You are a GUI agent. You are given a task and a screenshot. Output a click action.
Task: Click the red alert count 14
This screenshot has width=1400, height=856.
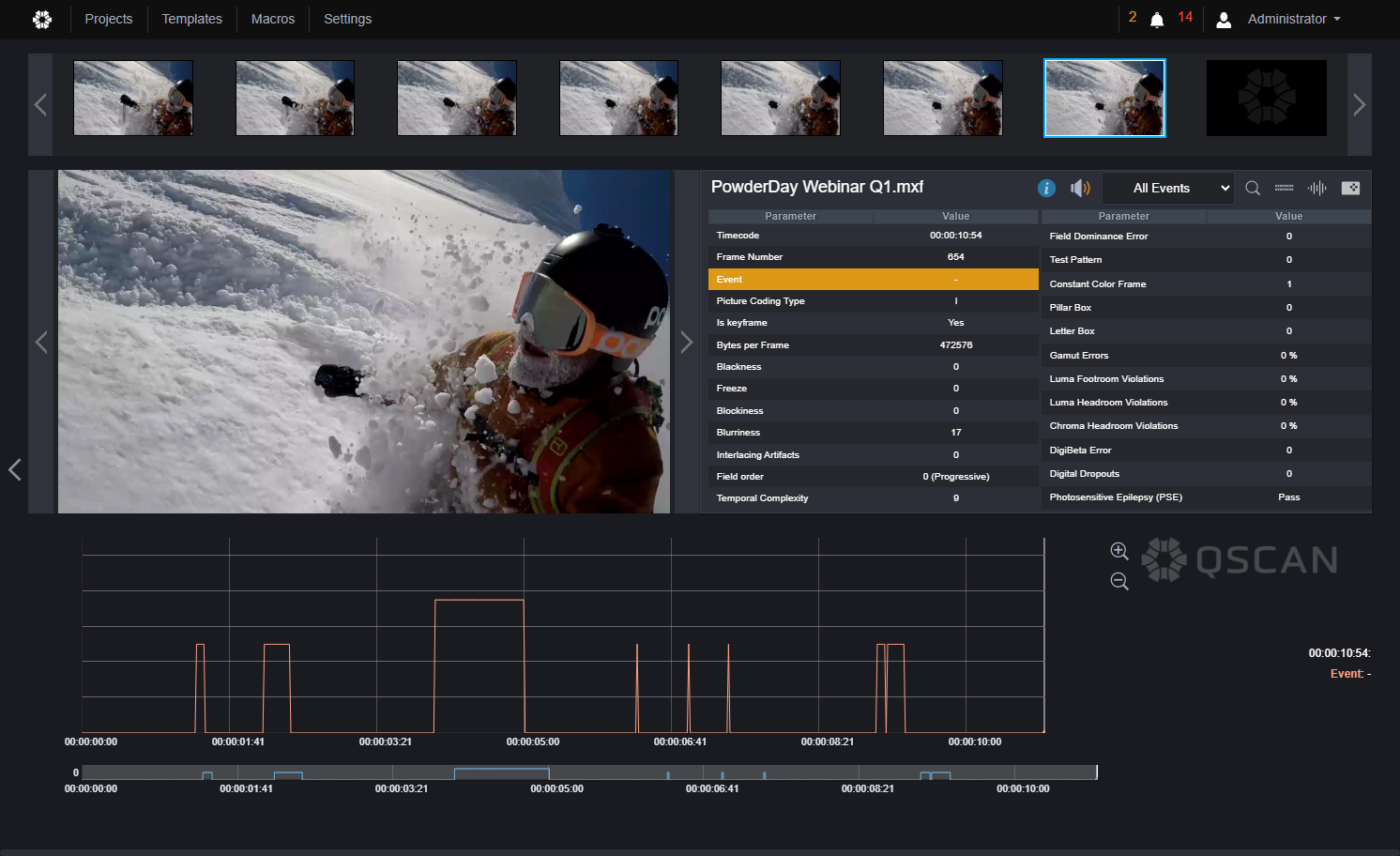point(1185,17)
